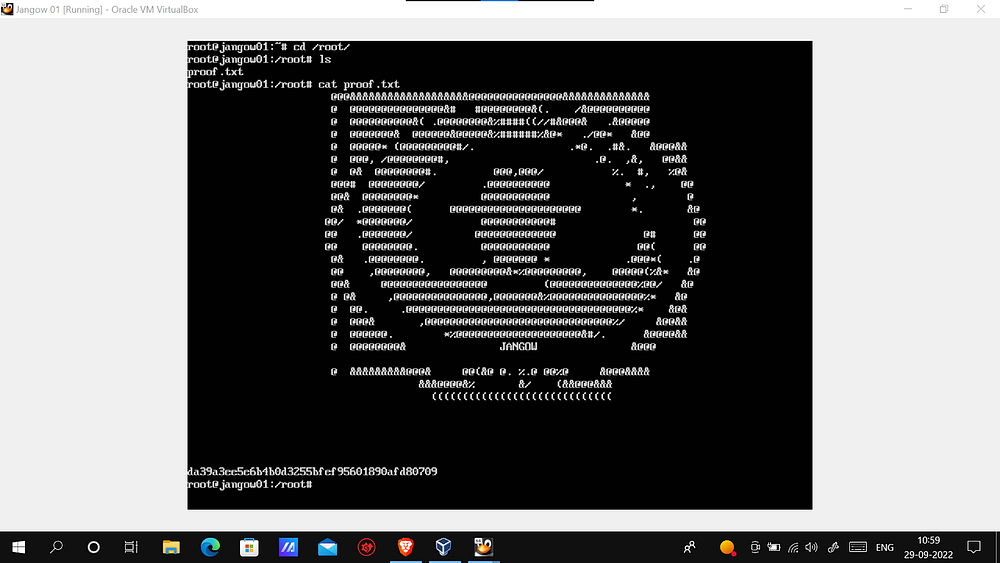This screenshot has width=1000, height=563.
Task: Open the Wi-Fi network tray icon
Action: 794,547
